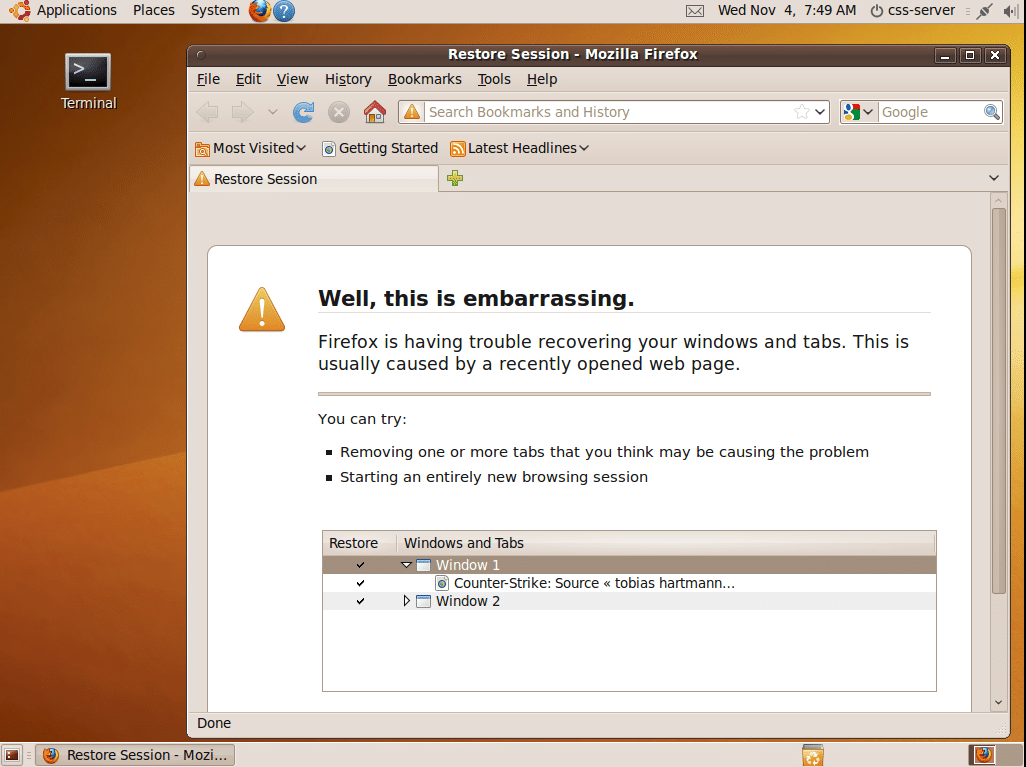Viewport: 1026px width, 767px height.
Task: Click the "Done" status bar text
Action: [x=214, y=723]
